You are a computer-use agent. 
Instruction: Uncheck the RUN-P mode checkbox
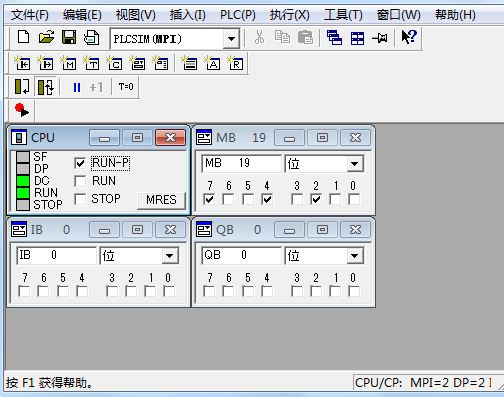[80, 163]
